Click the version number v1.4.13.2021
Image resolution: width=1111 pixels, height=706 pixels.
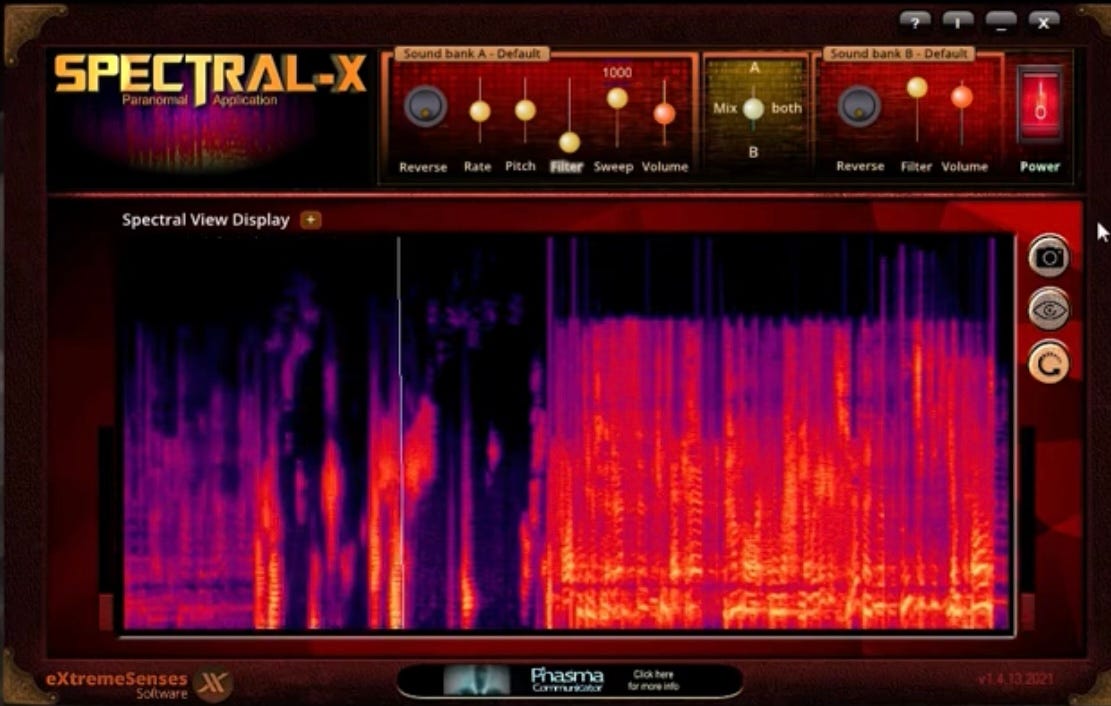(1015, 679)
